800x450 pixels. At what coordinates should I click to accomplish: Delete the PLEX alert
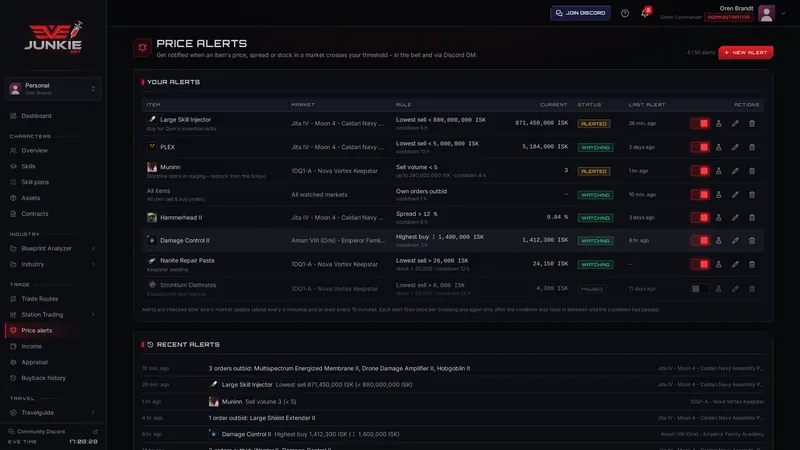(752, 147)
